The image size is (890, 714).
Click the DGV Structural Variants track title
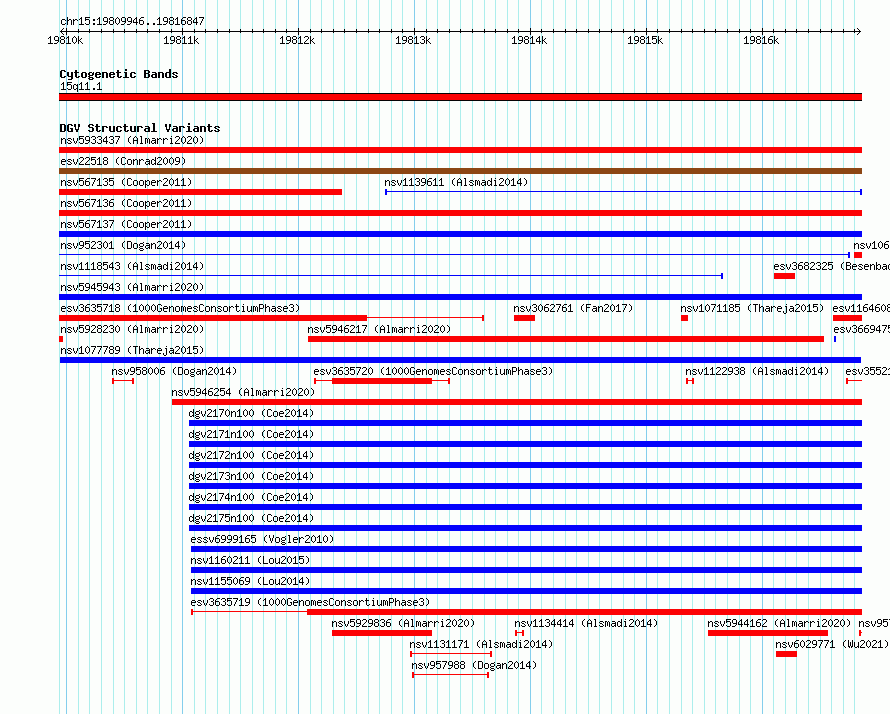pyautogui.click(x=140, y=128)
